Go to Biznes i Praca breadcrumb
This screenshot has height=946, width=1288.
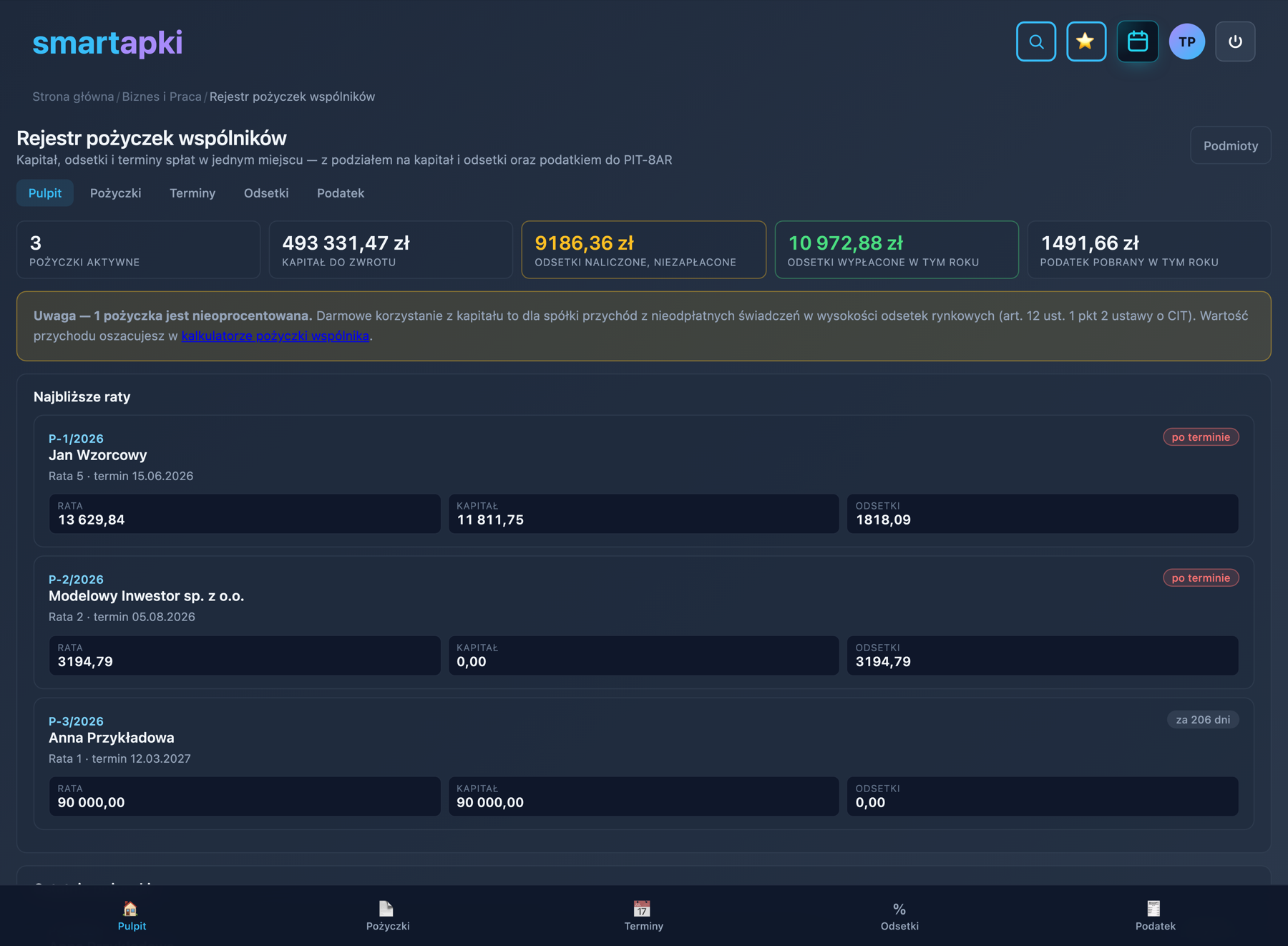[162, 97]
